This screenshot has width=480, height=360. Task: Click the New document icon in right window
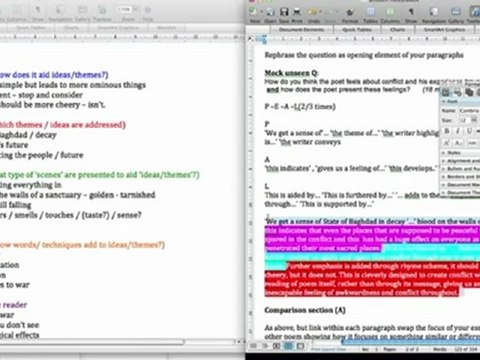click(254, 12)
